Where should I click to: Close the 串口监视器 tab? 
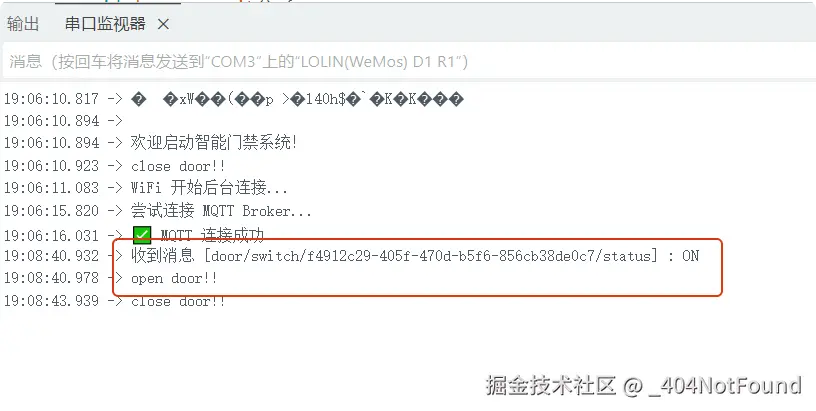[163, 24]
